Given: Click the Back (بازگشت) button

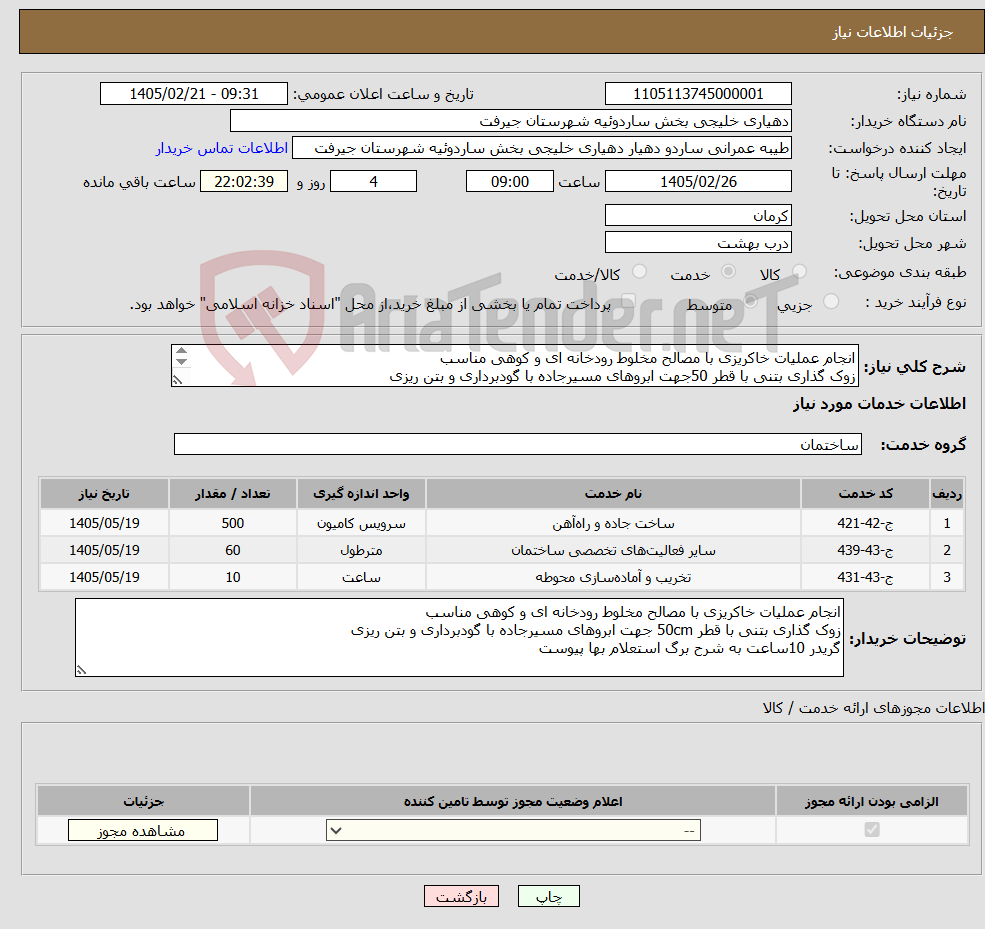Looking at the screenshot, I should point(461,896).
